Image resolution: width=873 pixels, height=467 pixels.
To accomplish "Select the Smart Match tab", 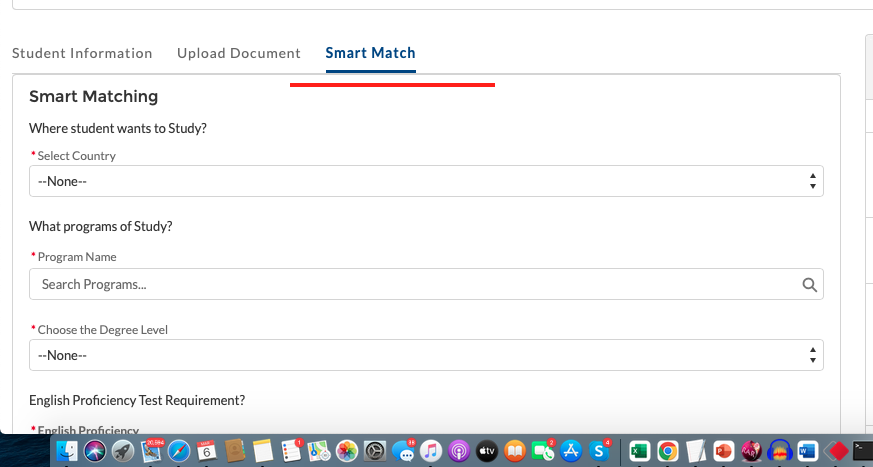I will pyautogui.click(x=370, y=53).
